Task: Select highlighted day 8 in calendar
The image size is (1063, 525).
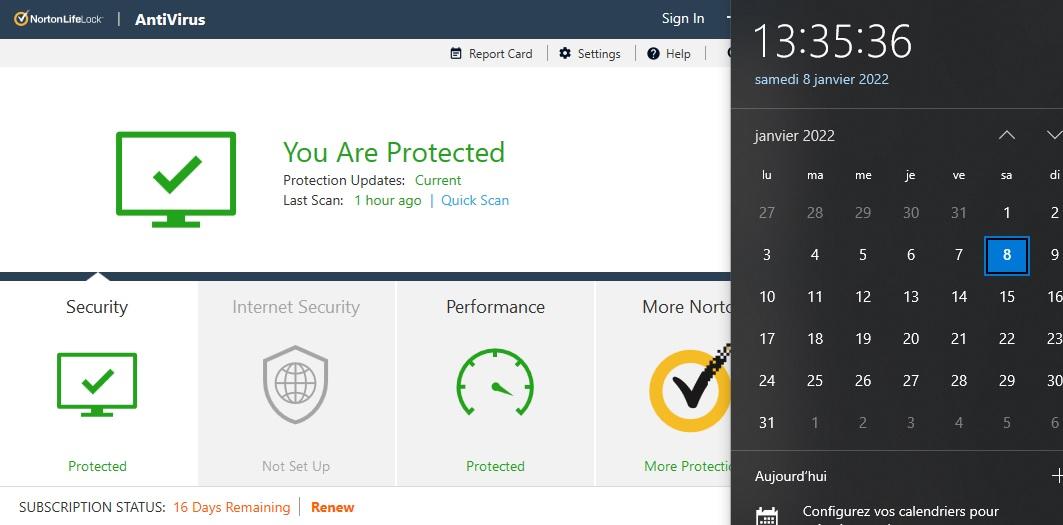Action: (1007, 255)
